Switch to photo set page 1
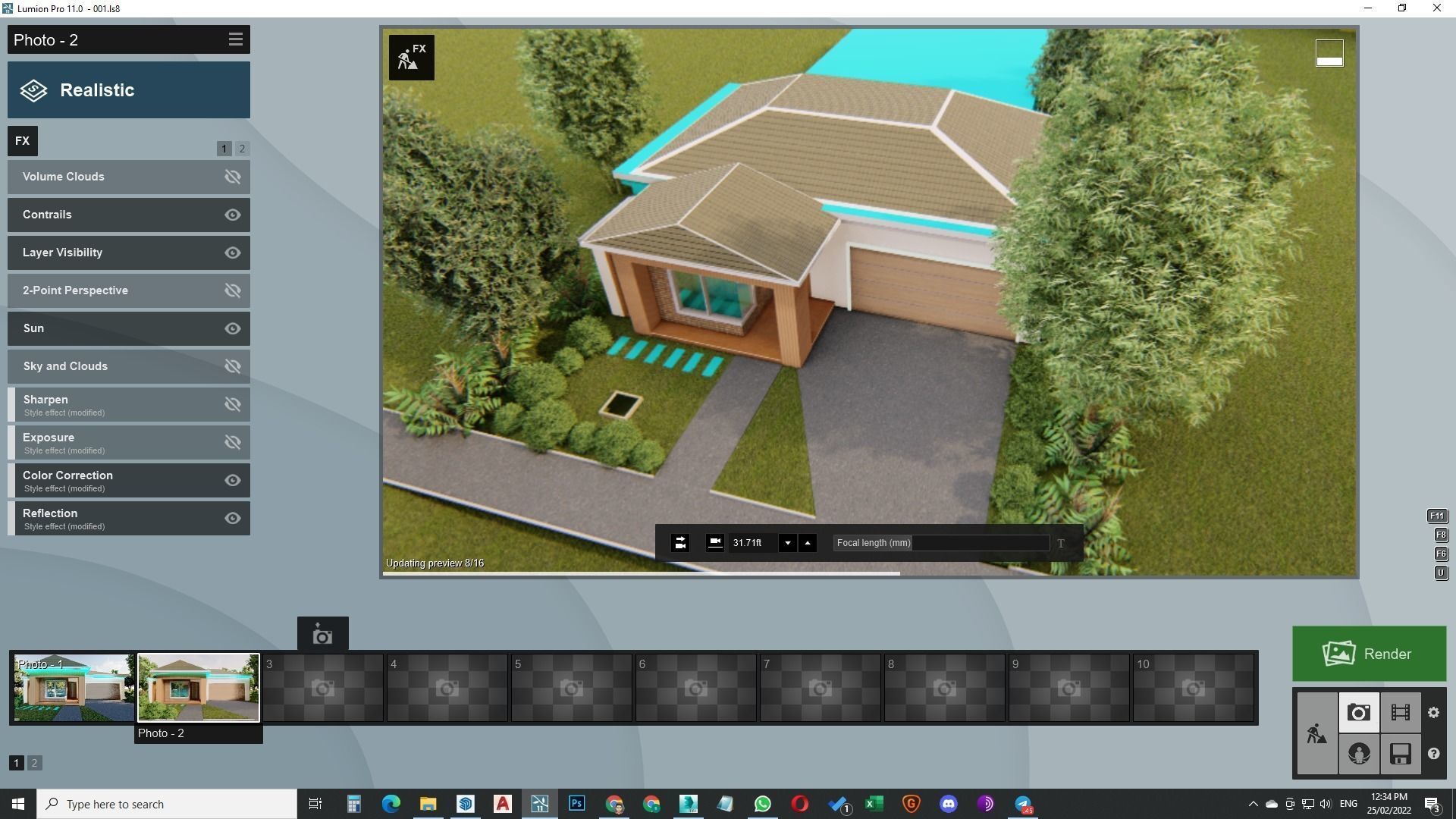Screen dimensions: 1456x819 click(16, 763)
